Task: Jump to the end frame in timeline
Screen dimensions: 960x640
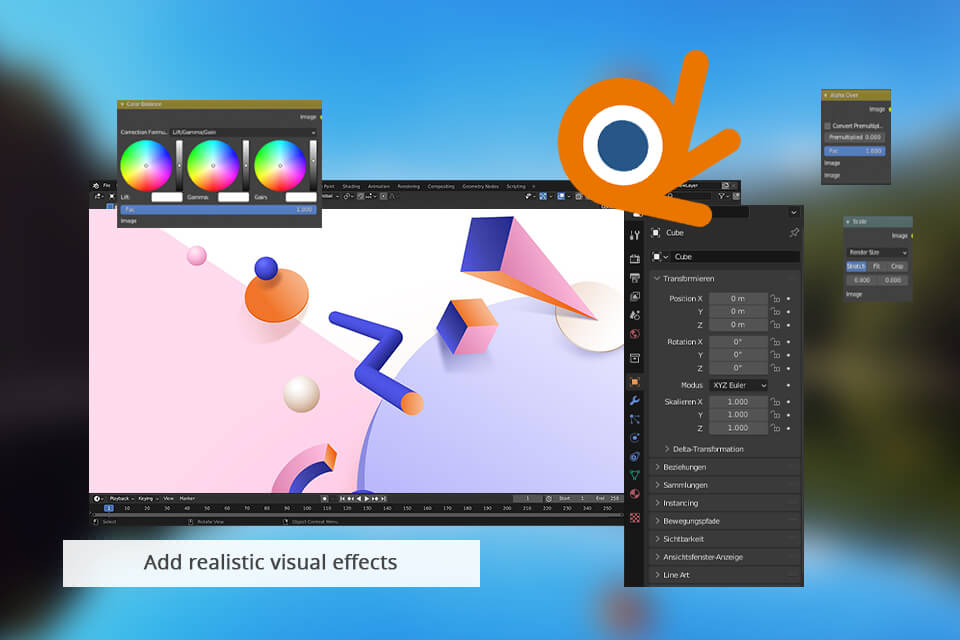Action: [383, 499]
